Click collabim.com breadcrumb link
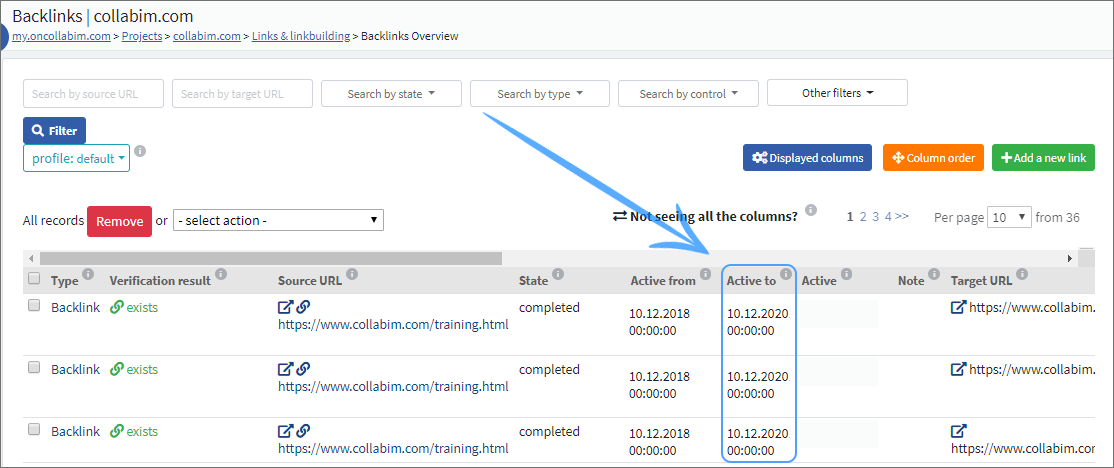The image size is (1114, 468). tap(207, 36)
